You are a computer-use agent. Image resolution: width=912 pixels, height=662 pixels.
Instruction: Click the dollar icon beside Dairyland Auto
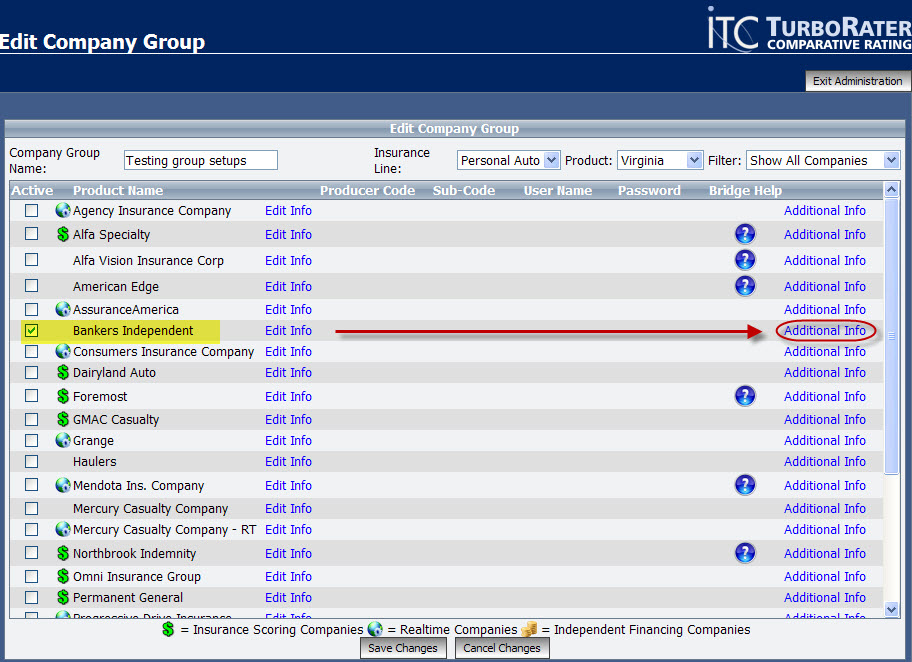[63, 372]
